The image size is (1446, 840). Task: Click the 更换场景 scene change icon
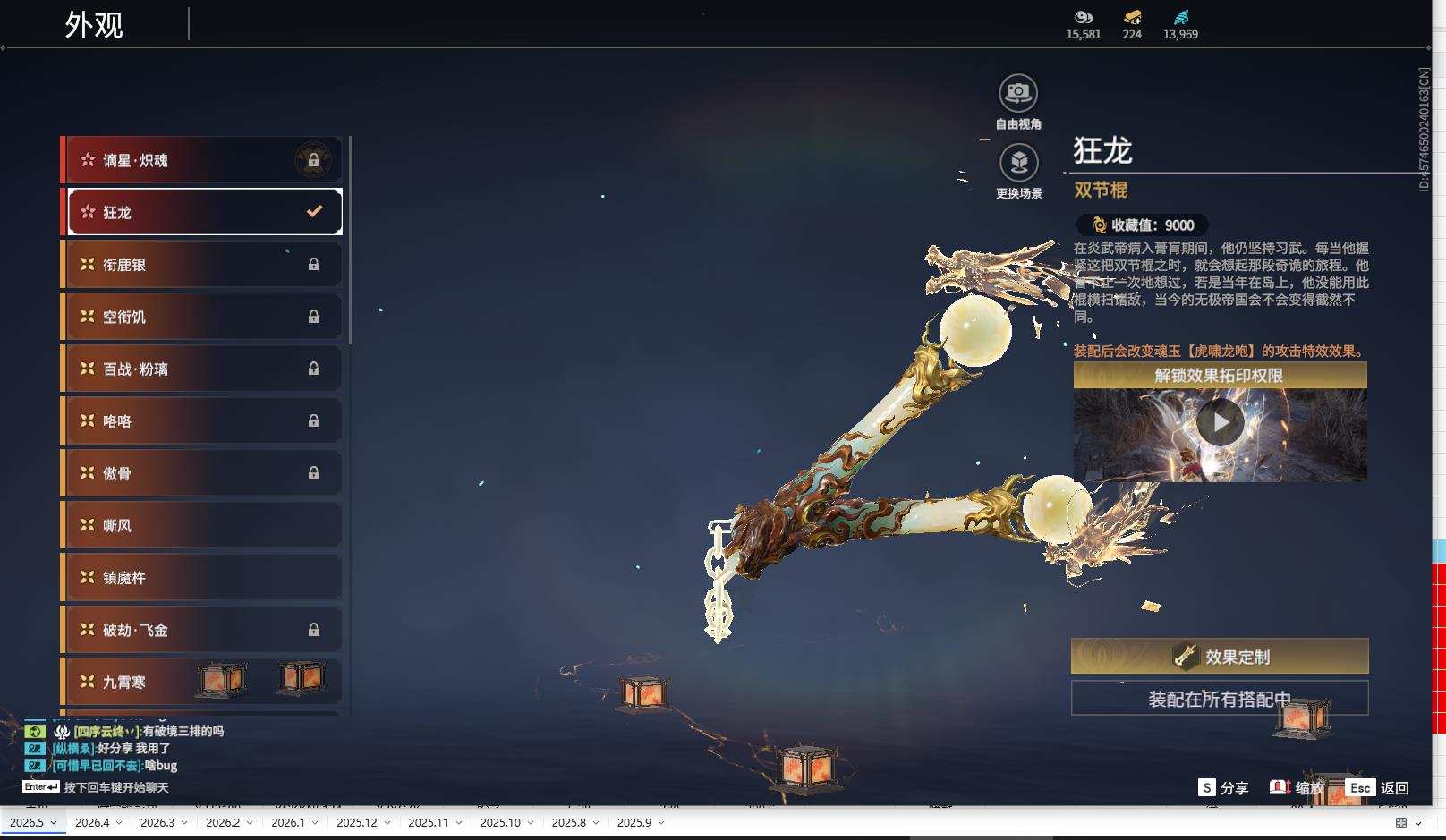tap(1018, 162)
